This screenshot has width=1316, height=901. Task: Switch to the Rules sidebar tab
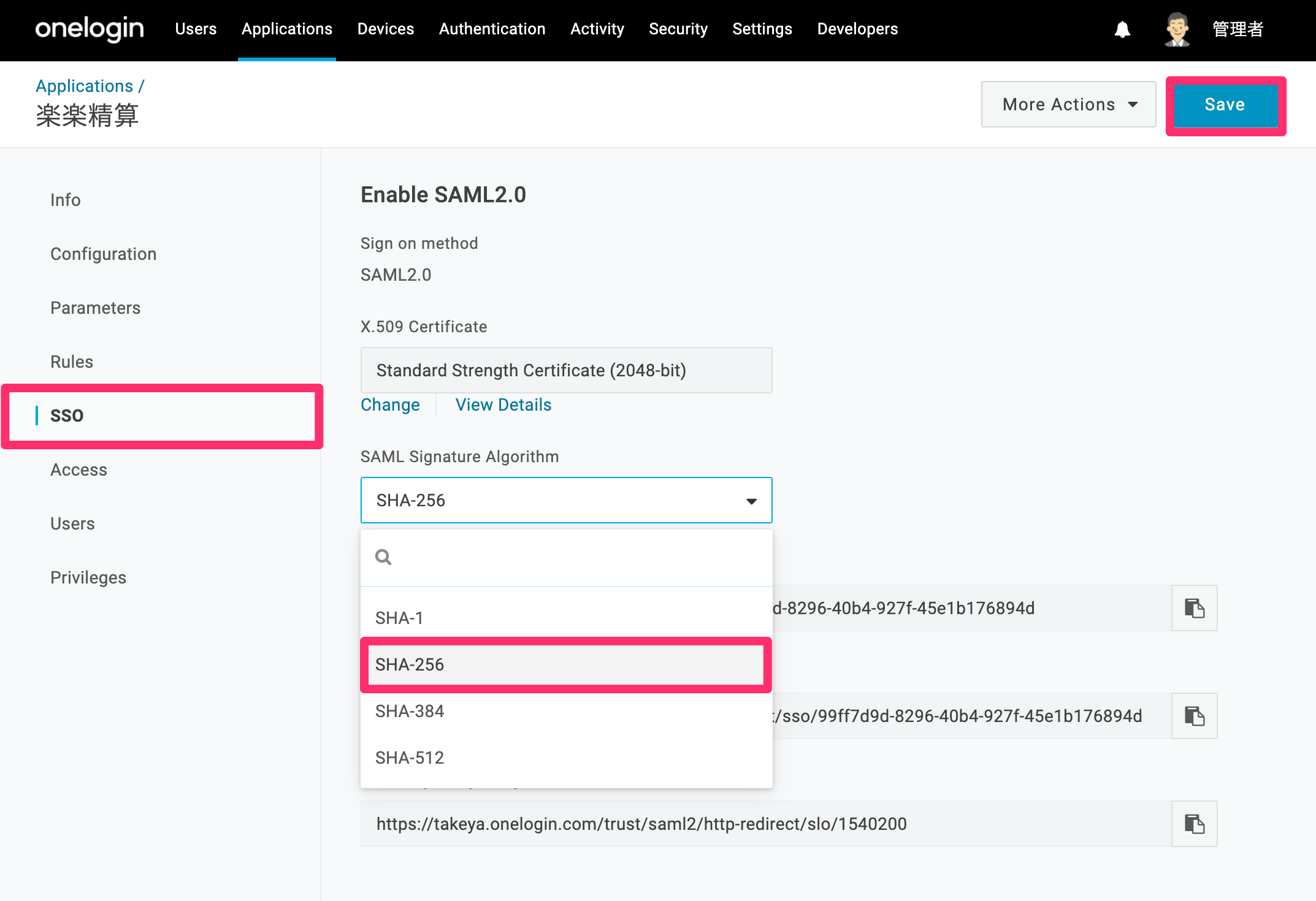tap(72, 362)
